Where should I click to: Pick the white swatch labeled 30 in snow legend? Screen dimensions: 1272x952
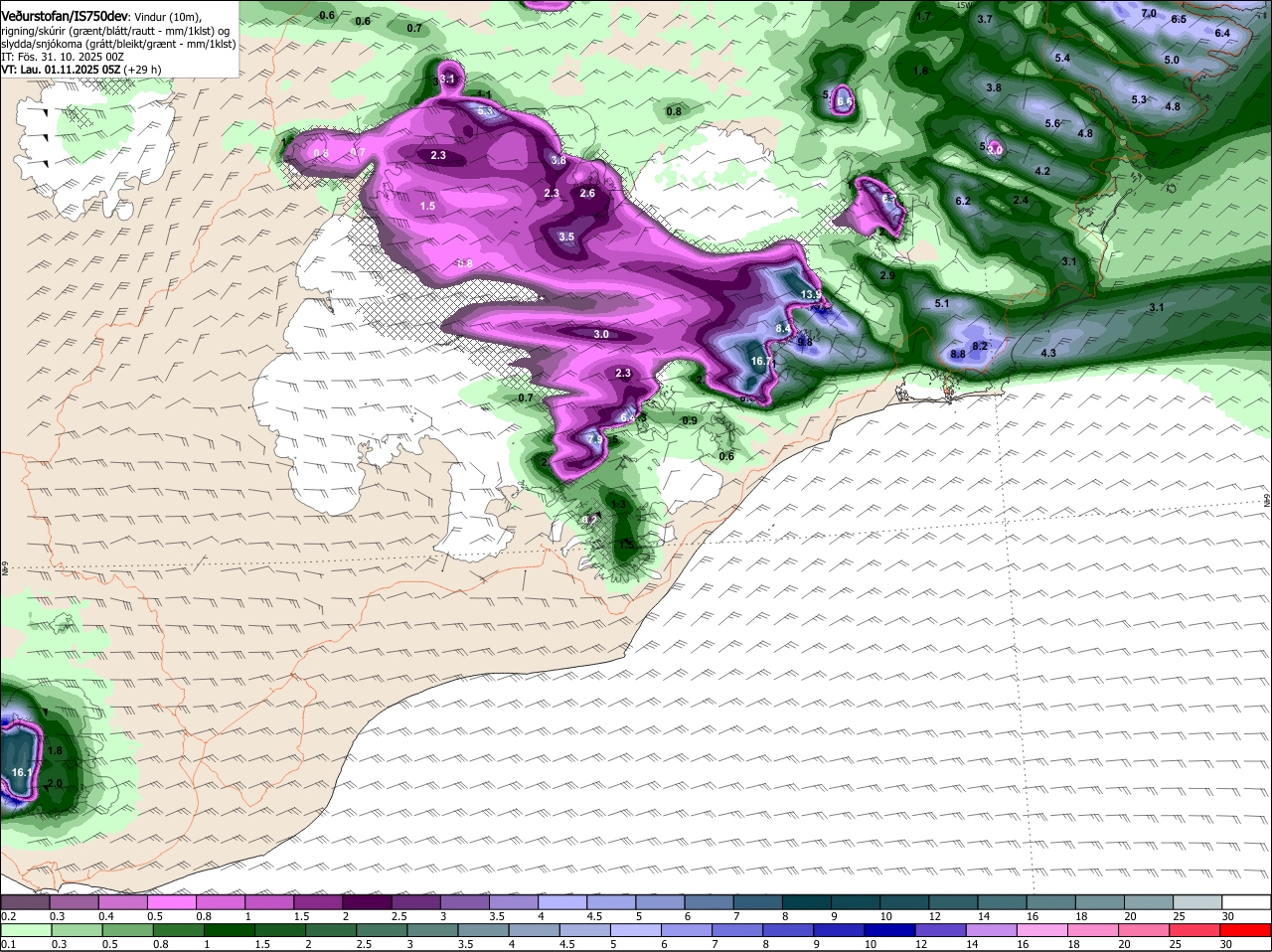click(x=1246, y=902)
